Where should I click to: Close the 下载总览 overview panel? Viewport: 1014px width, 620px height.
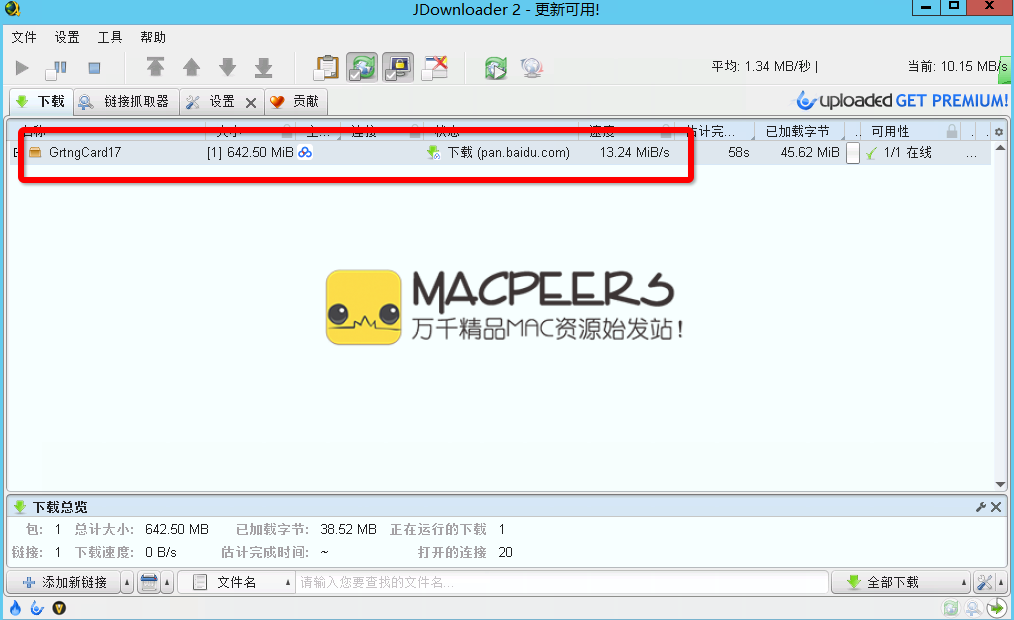[996, 507]
